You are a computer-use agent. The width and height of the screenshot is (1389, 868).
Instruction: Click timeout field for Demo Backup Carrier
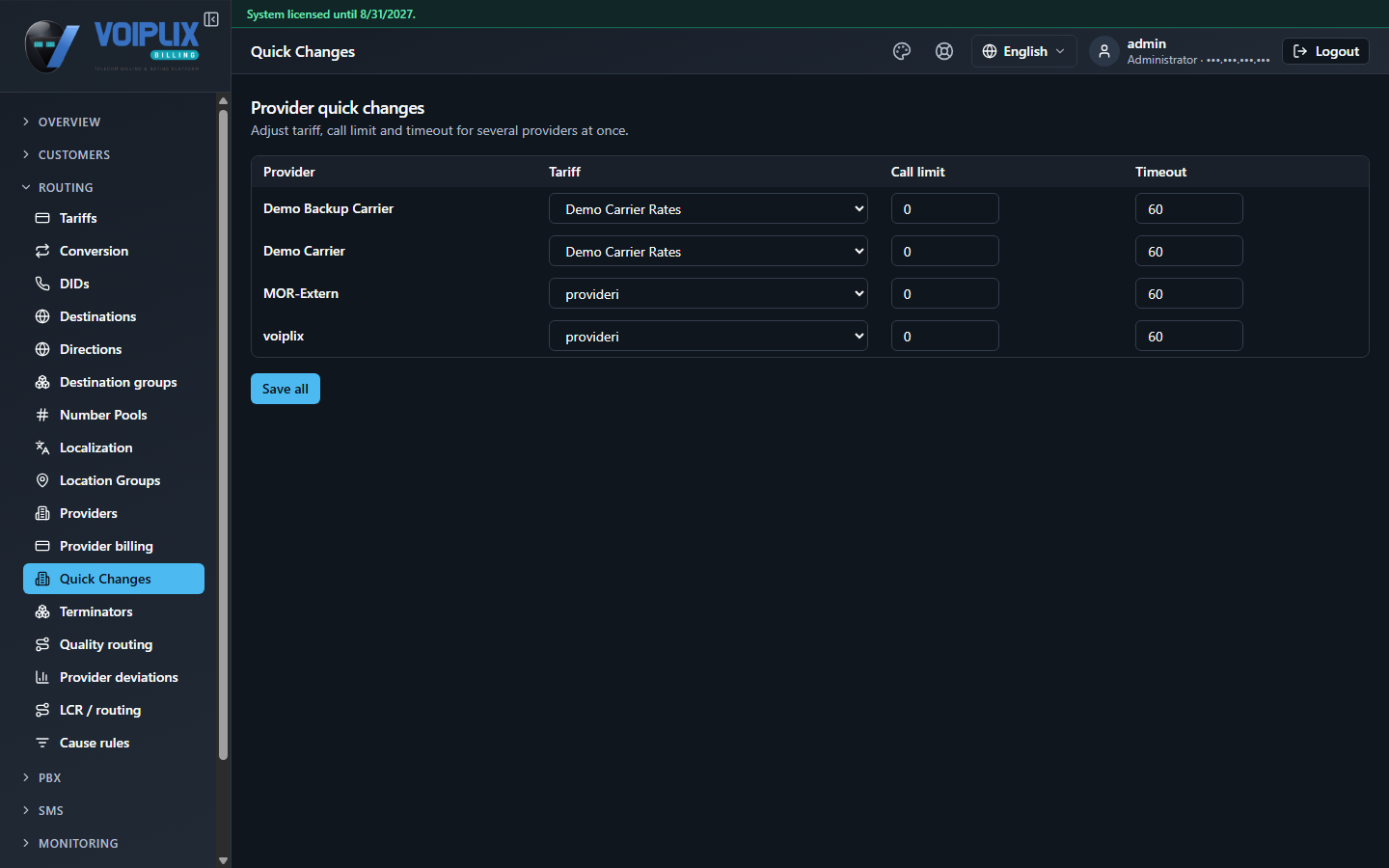point(1188,208)
